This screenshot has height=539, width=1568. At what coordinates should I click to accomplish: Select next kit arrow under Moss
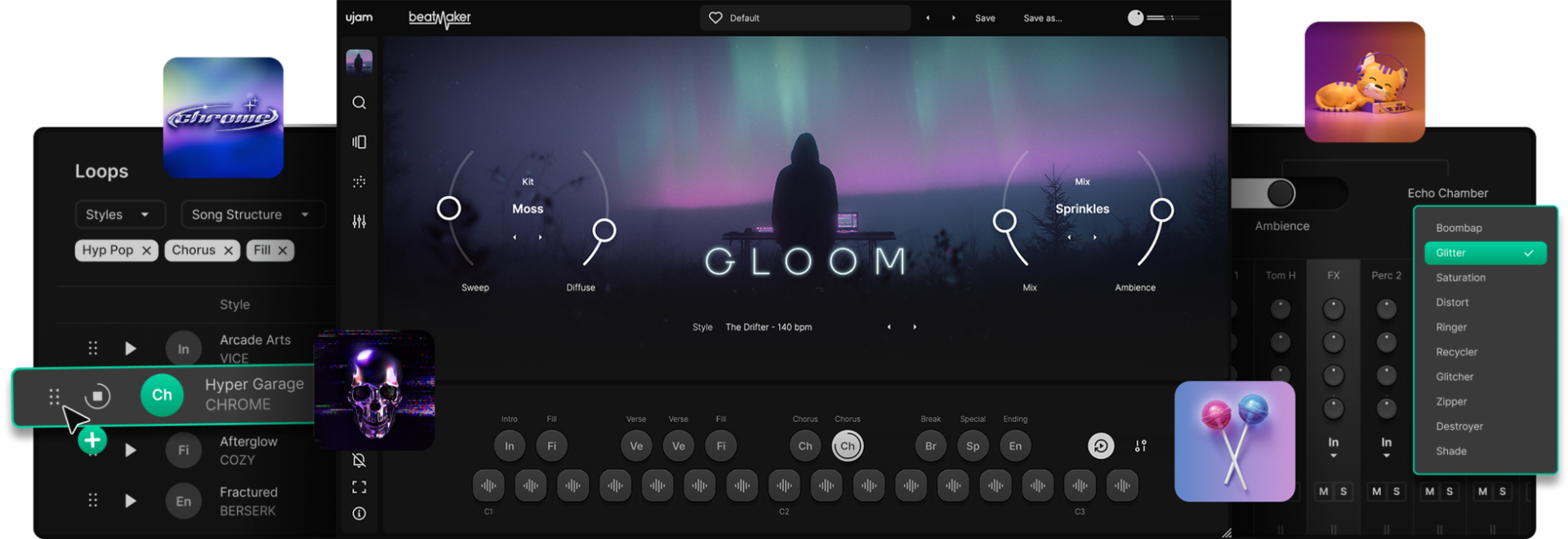pos(540,238)
